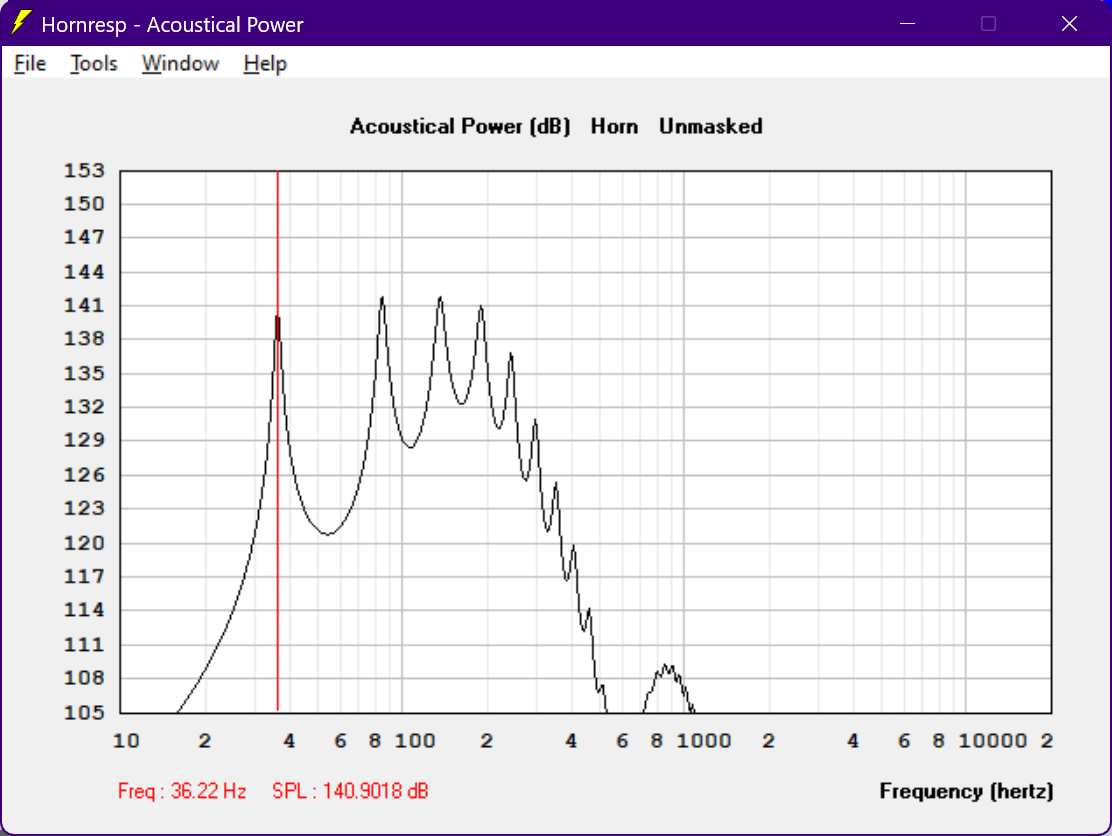
Task: Click the 153 dB y-axis label
Action: point(84,171)
